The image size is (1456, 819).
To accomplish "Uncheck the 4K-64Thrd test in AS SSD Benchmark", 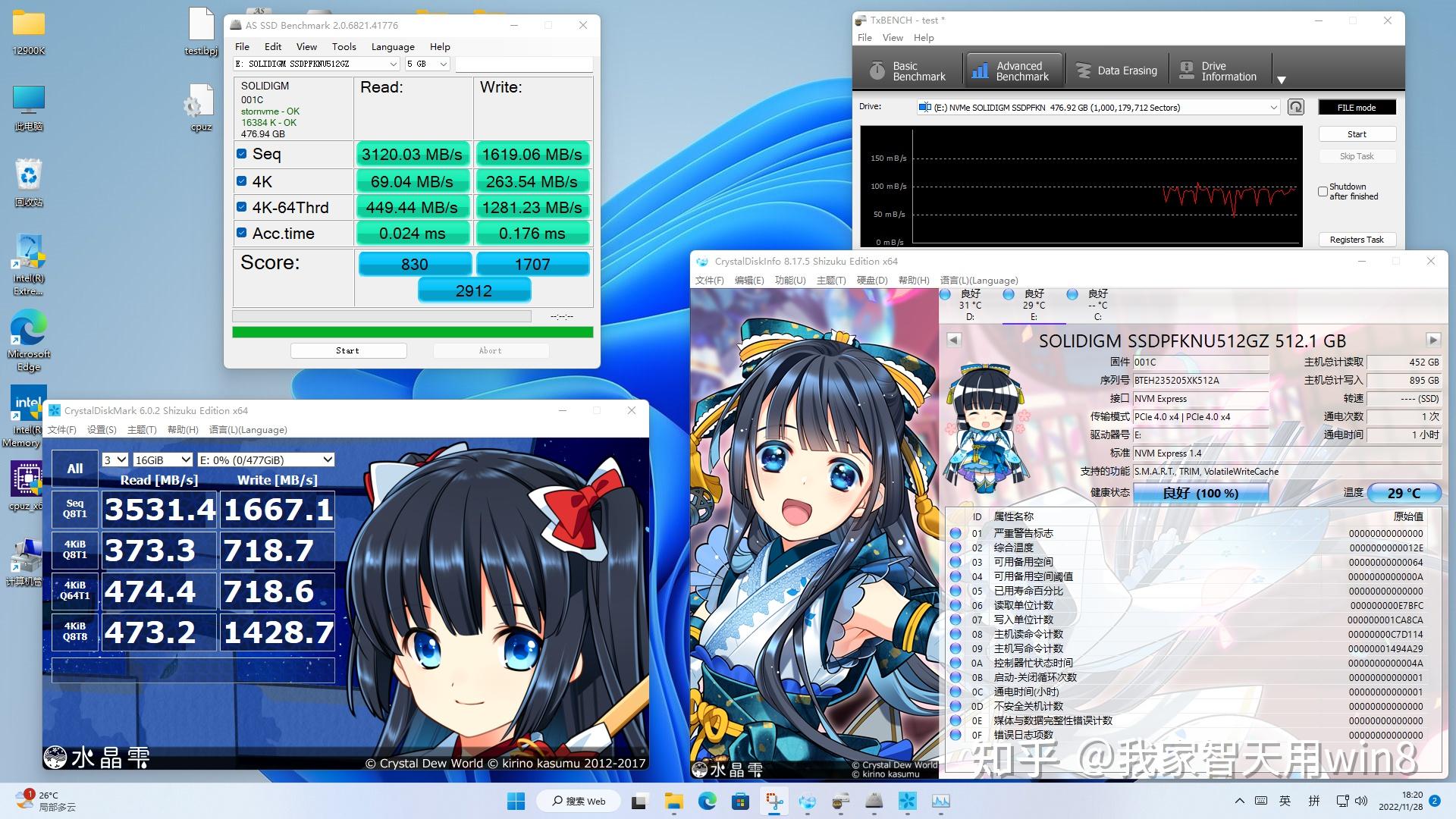I will (x=242, y=206).
